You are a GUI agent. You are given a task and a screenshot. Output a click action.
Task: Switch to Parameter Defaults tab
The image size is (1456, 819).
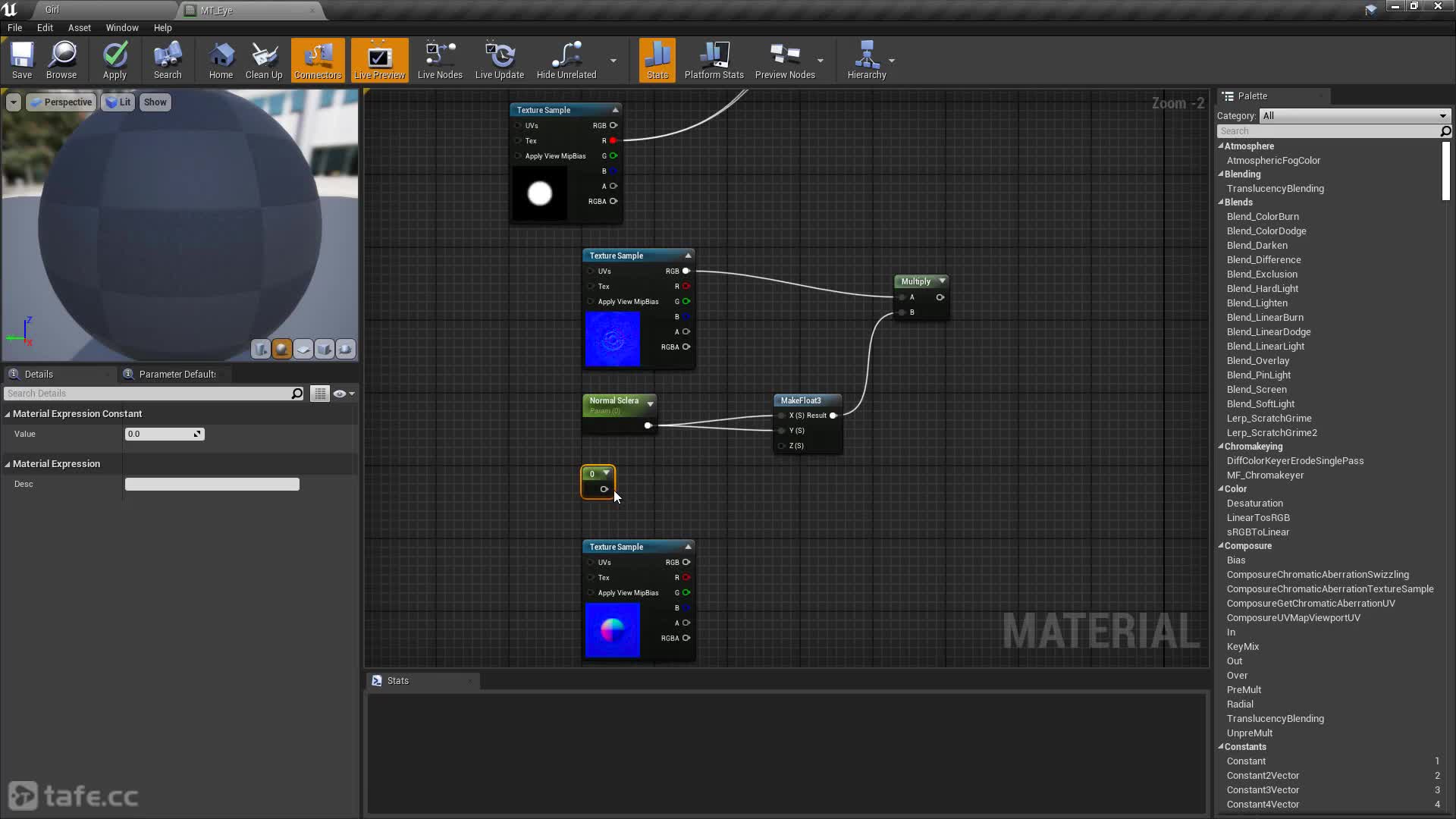click(x=177, y=374)
